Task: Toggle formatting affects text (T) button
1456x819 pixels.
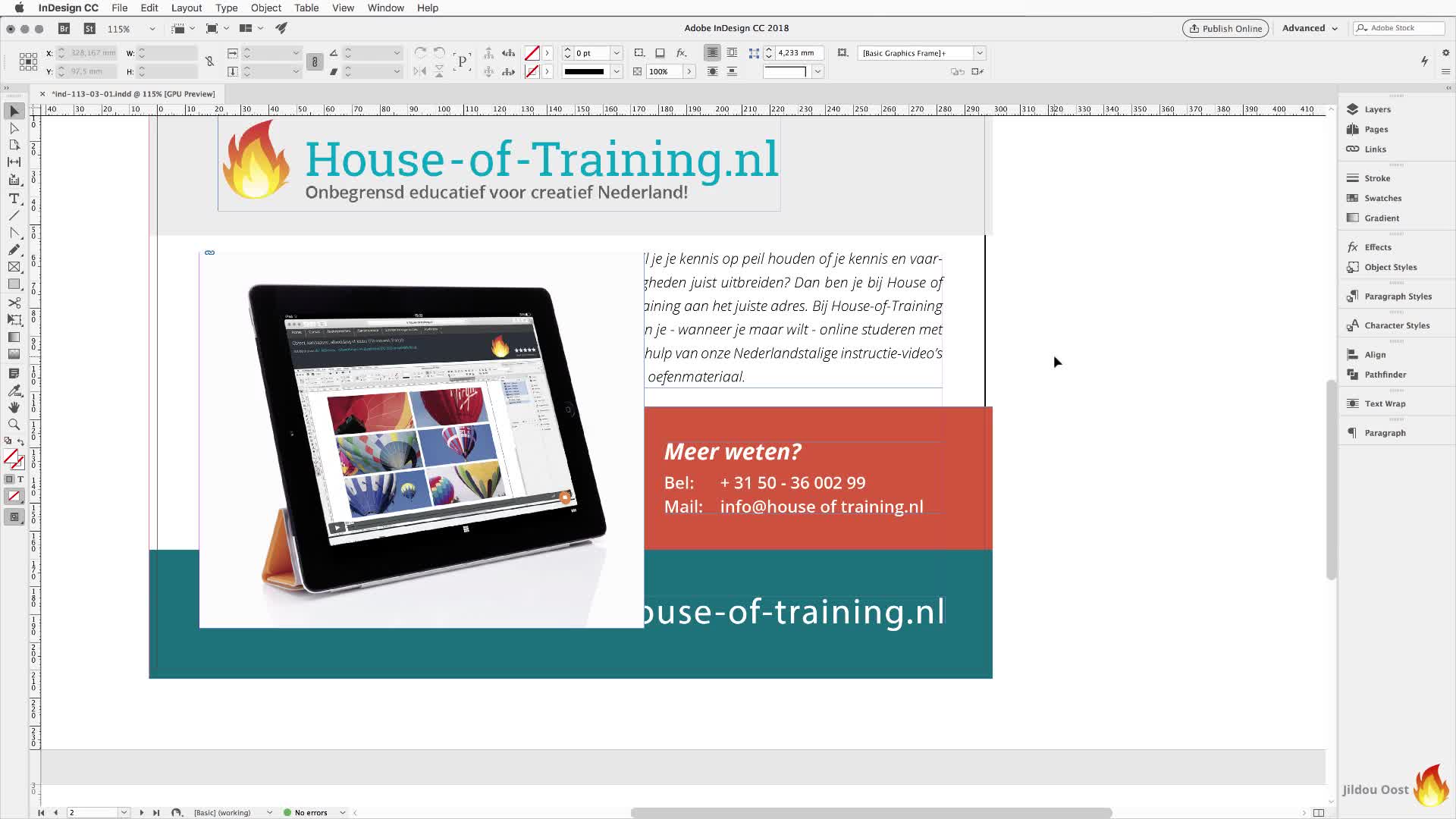Action: point(20,479)
